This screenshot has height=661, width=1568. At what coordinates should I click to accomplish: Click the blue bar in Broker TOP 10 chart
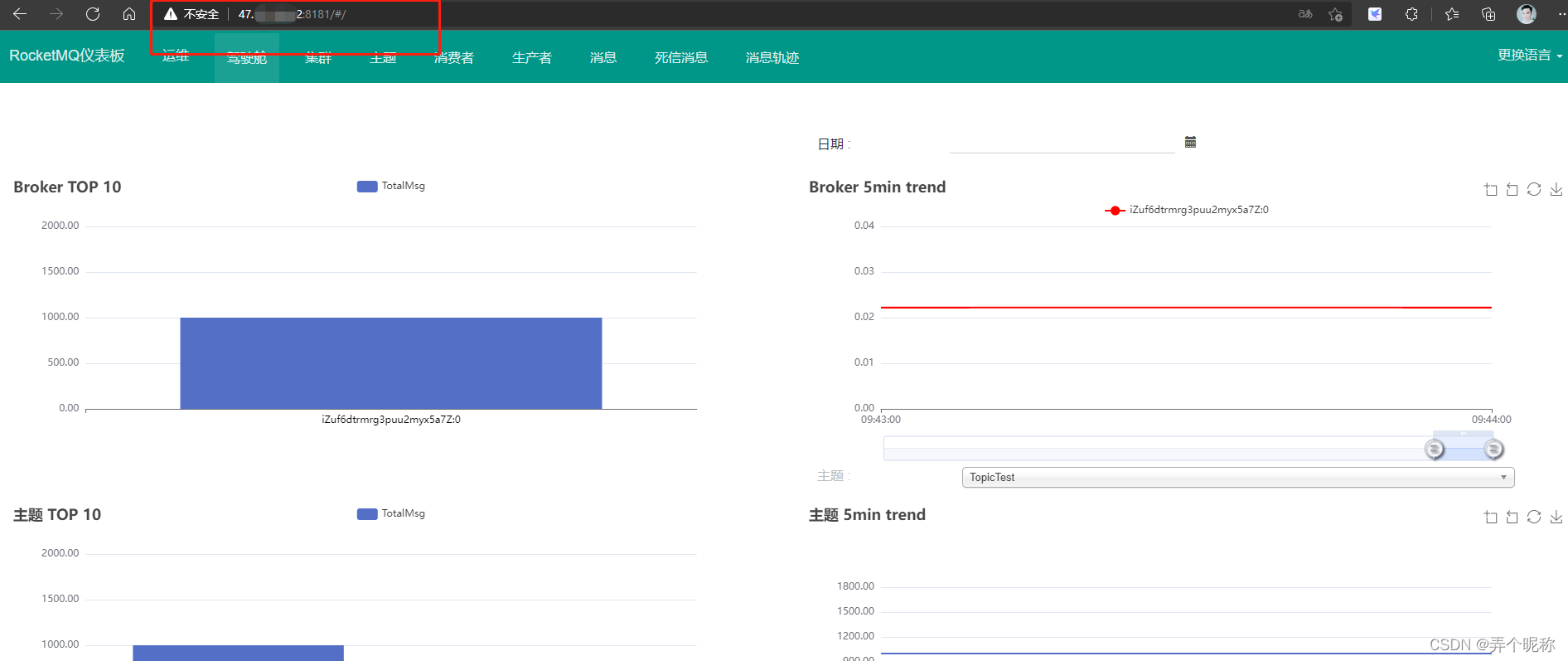[391, 363]
